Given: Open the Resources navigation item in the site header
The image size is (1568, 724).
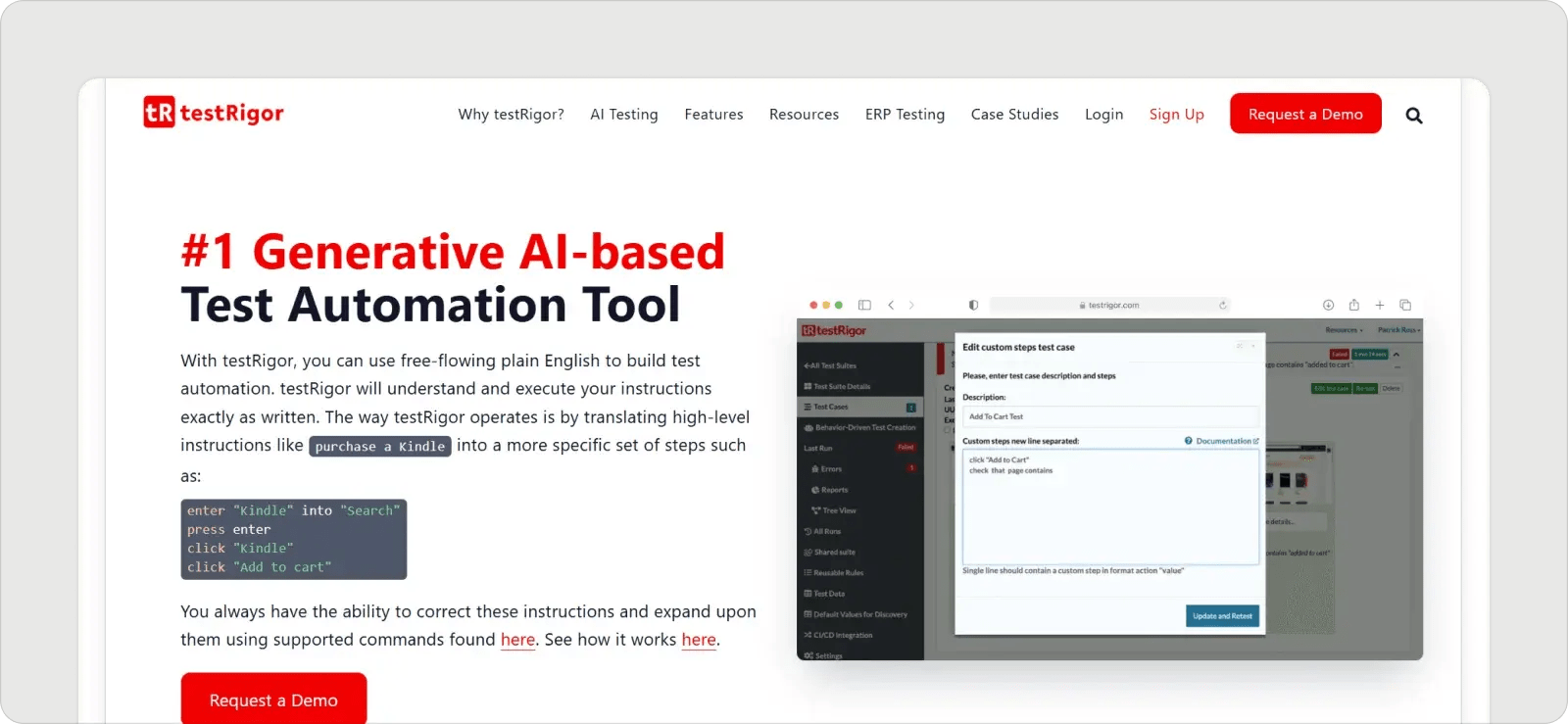Looking at the screenshot, I should click(804, 115).
